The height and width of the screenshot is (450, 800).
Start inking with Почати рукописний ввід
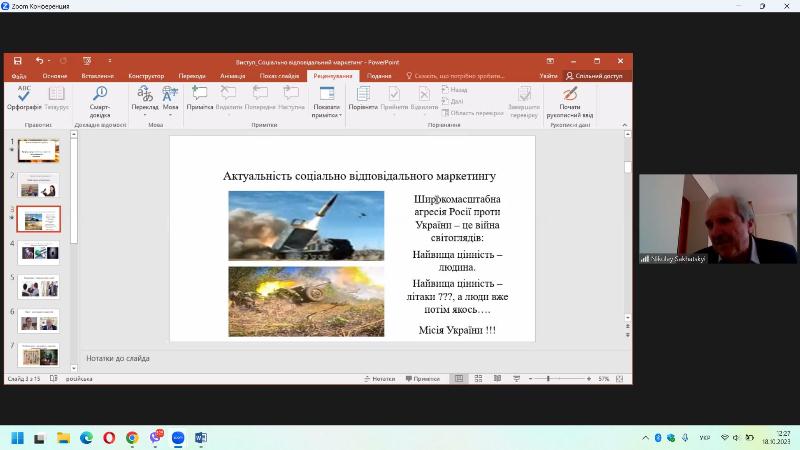(x=570, y=100)
